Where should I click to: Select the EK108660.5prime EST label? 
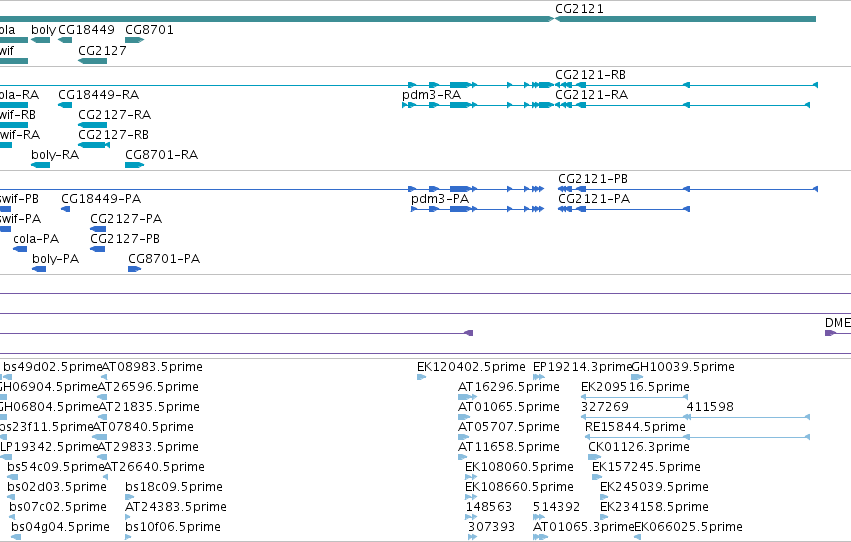519,488
